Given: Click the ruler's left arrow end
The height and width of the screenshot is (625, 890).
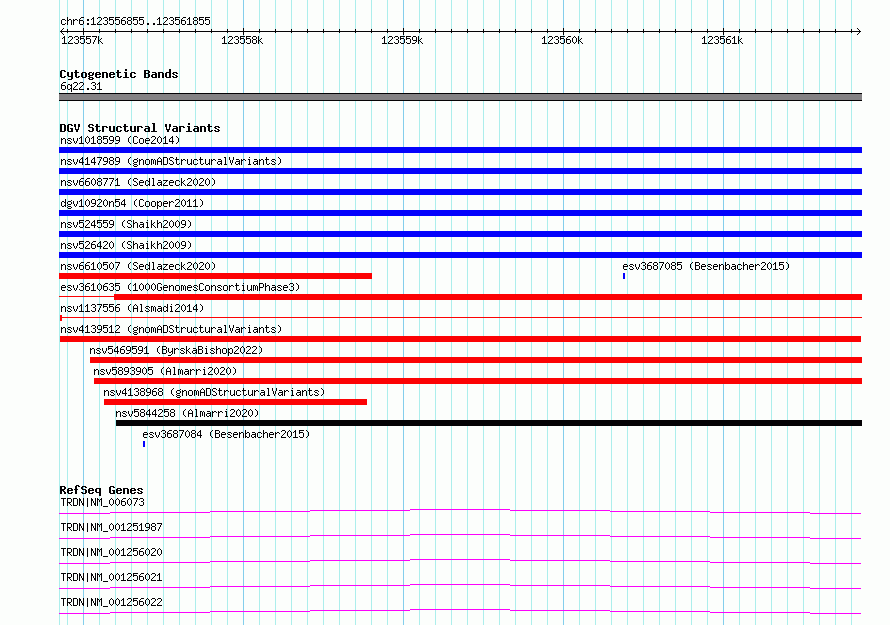Looking at the screenshot, I should tap(62, 31).
